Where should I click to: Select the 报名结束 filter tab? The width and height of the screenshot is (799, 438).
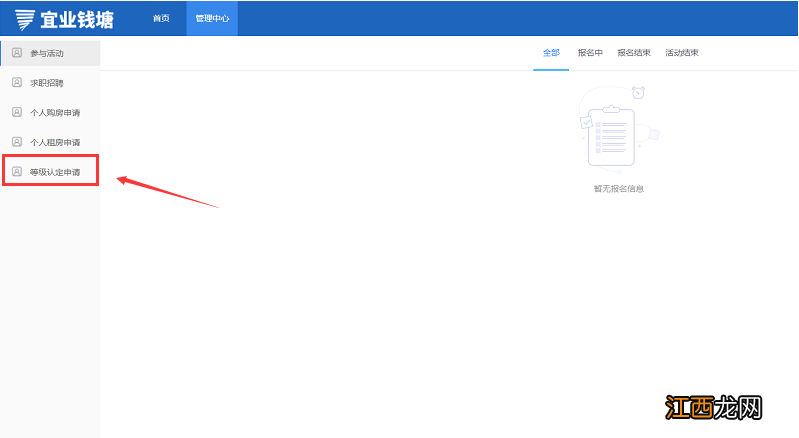pyautogui.click(x=634, y=53)
